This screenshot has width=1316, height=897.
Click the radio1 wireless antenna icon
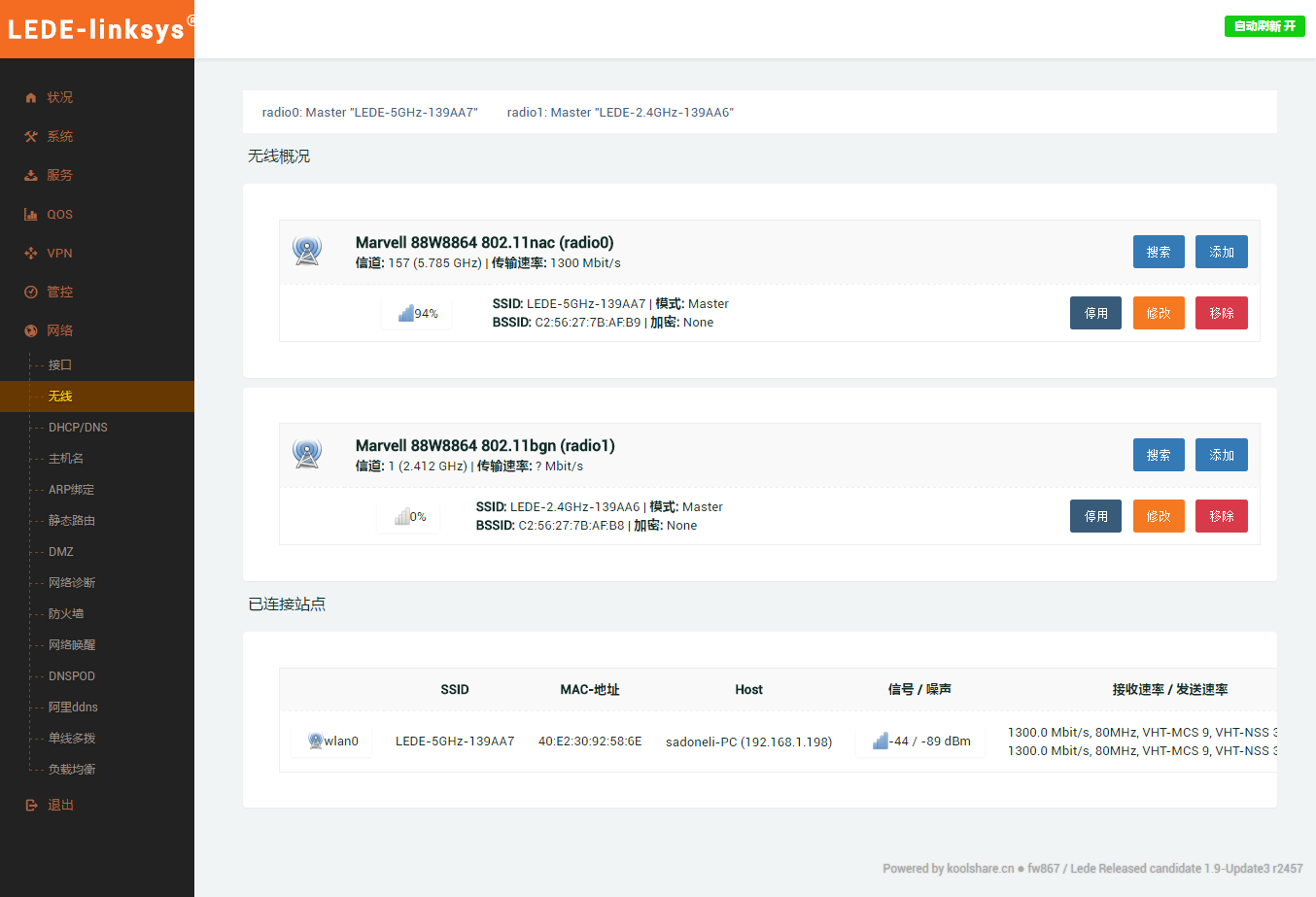coord(307,455)
